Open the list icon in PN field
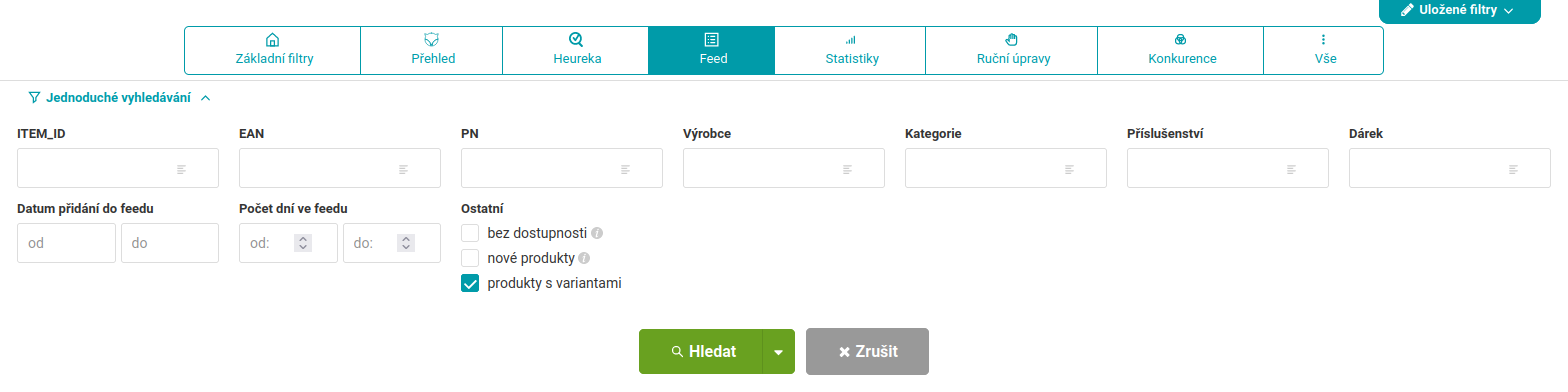 626,168
